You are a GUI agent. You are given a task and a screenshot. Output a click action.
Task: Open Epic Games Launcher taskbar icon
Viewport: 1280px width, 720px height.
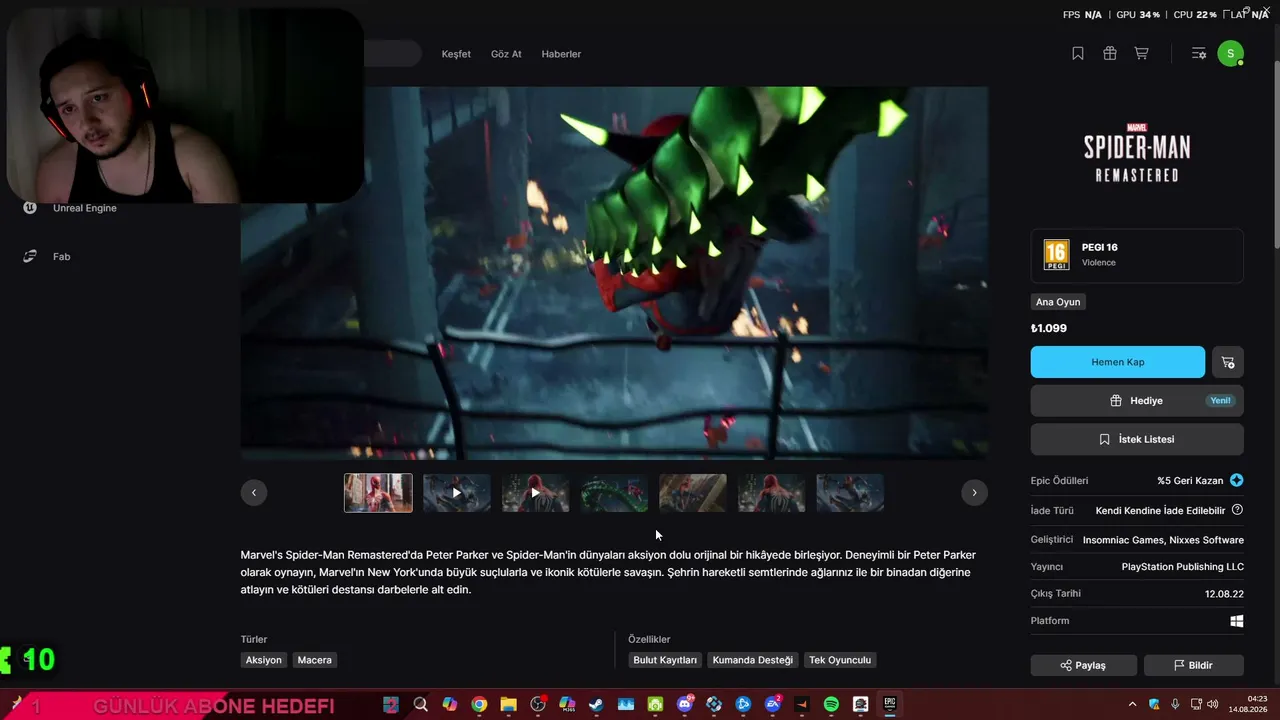tap(889, 705)
